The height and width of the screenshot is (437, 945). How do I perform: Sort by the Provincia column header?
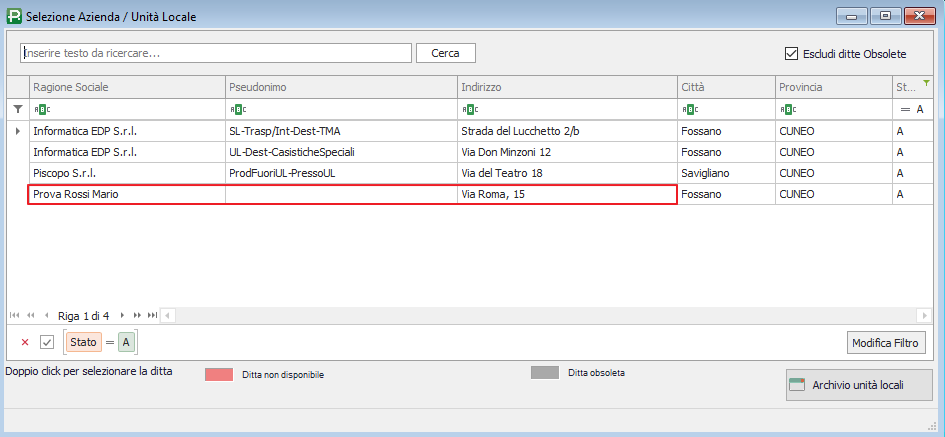(832, 87)
